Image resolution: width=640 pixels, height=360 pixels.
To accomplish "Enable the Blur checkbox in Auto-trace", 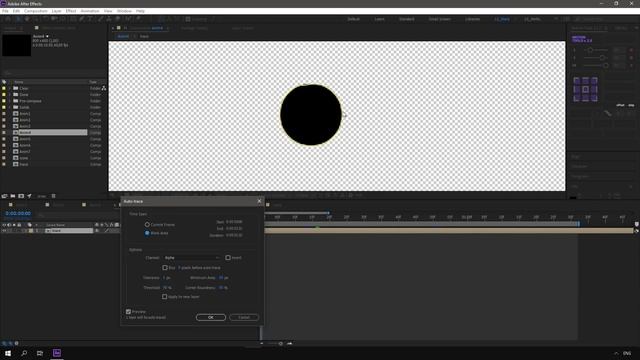I will [165, 268].
